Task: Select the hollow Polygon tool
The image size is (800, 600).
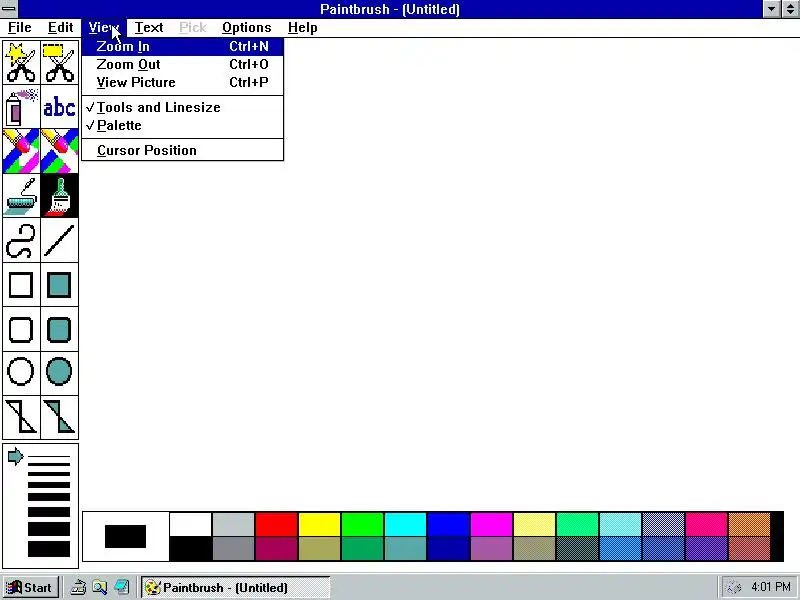Action: pyautogui.click(x=21, y=417)
